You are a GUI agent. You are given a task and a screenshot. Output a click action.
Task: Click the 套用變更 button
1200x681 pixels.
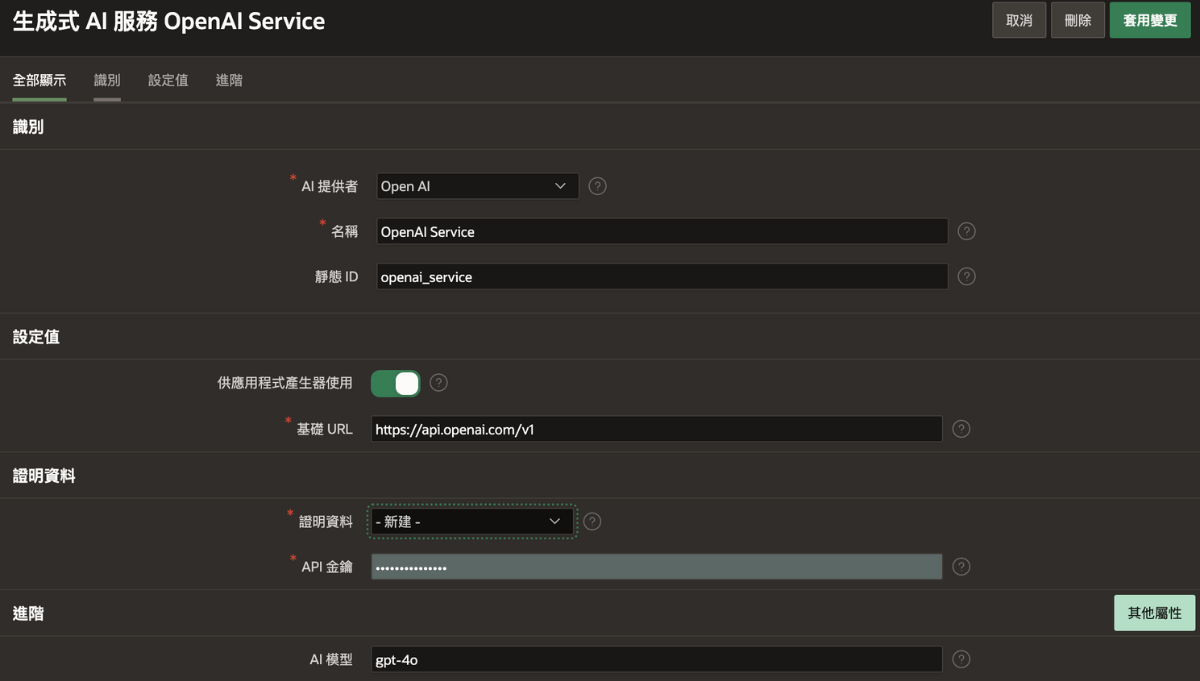1150,20
